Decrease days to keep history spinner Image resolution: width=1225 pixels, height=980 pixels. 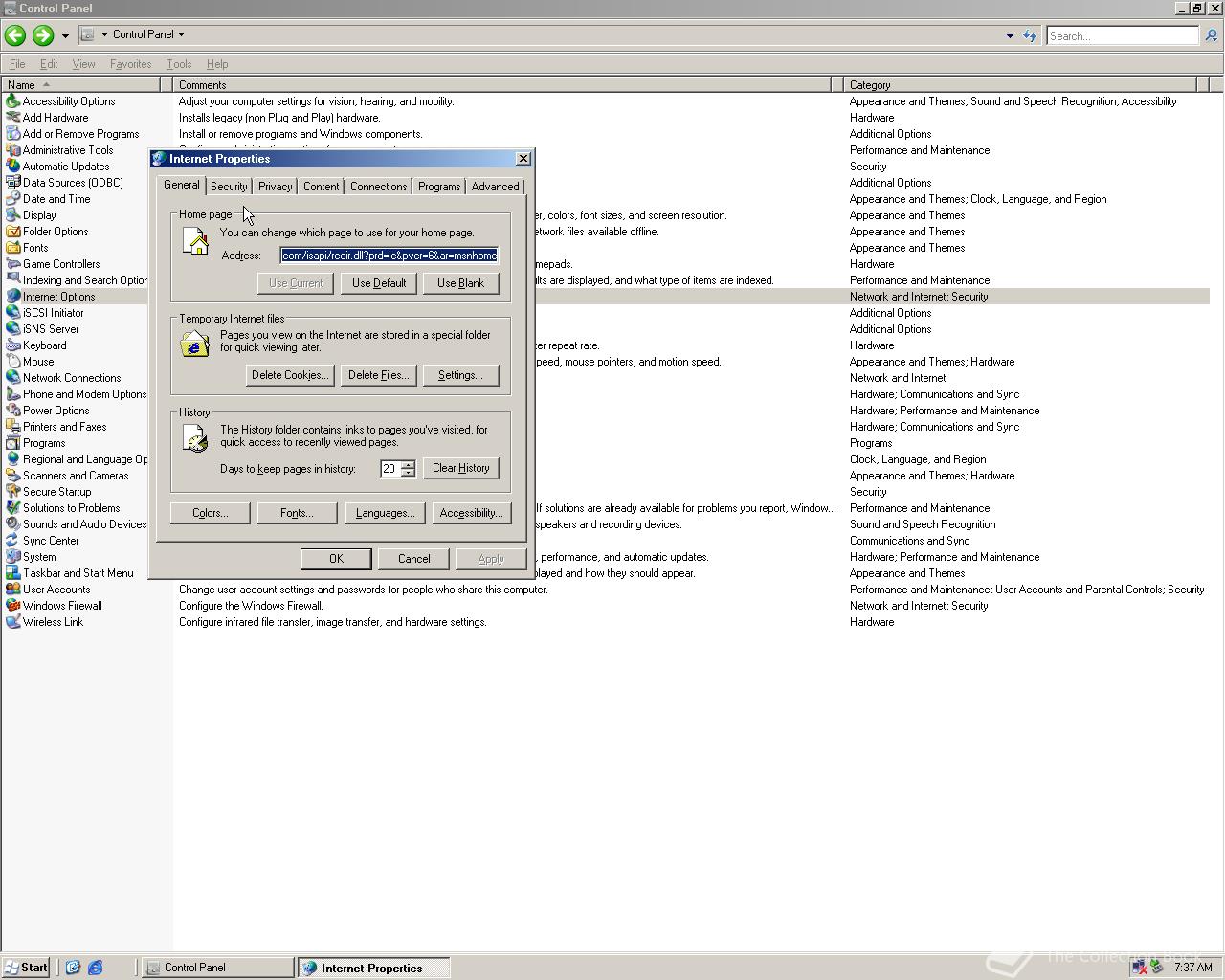point(408,473)
